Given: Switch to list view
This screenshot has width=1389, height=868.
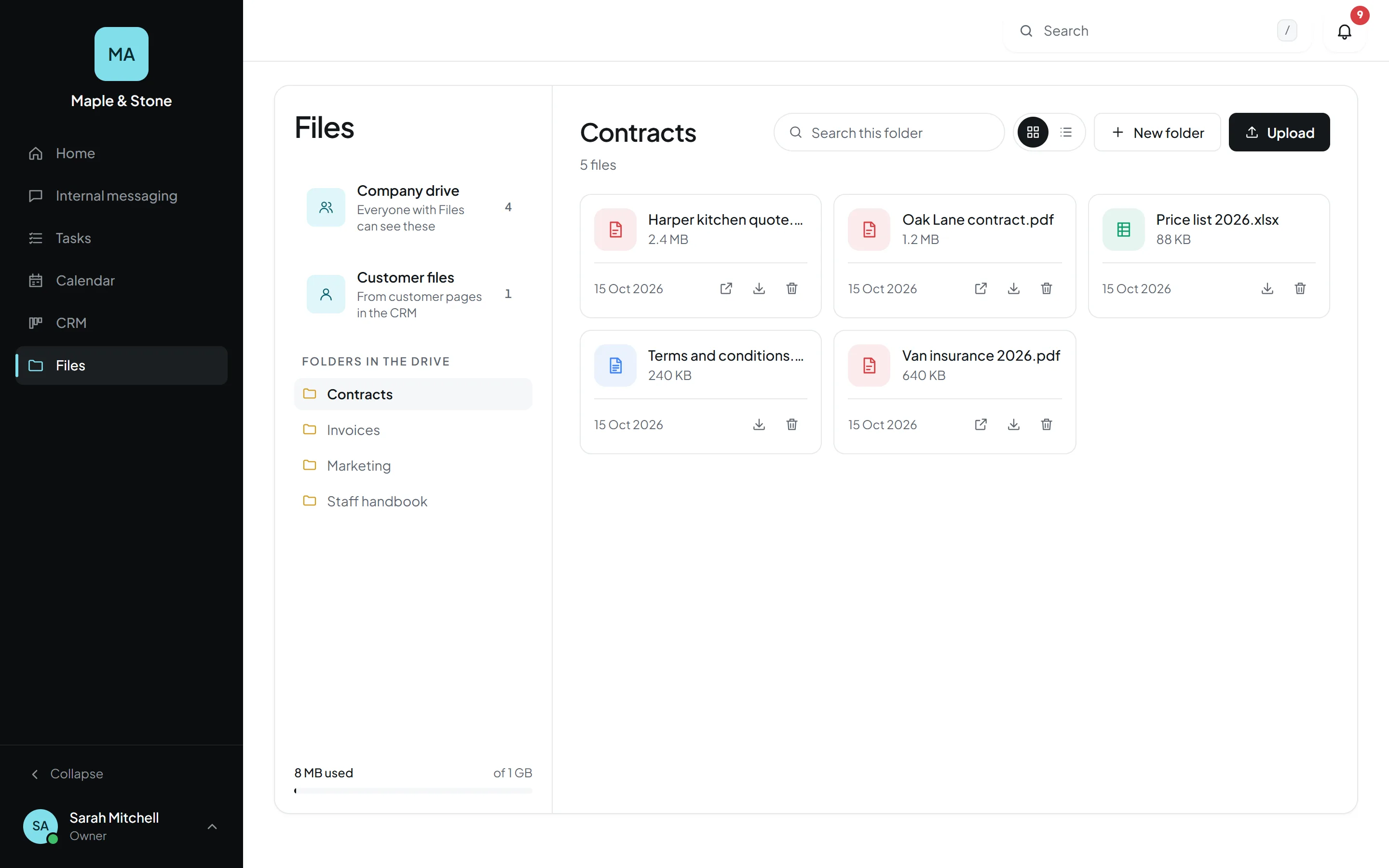Looking at the screenshot, I should tap(1066, 132).
